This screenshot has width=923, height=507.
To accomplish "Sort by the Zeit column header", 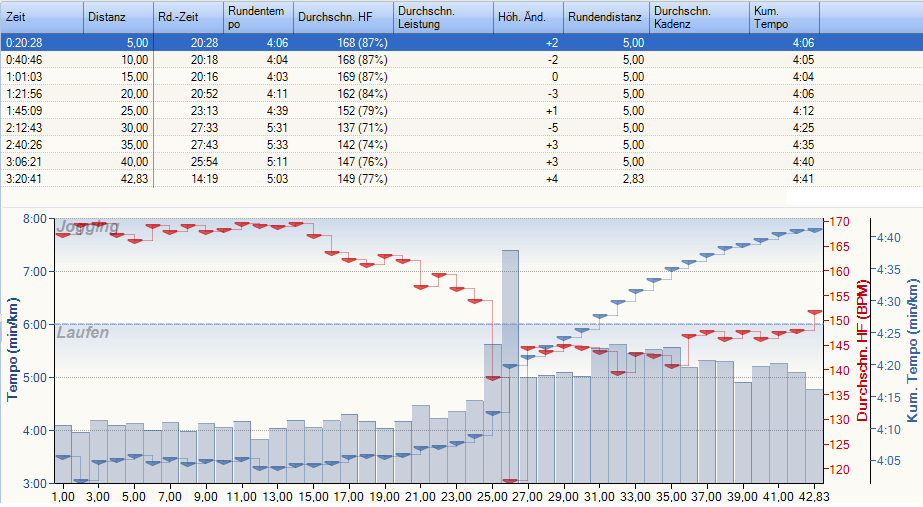I will [42, 17].
